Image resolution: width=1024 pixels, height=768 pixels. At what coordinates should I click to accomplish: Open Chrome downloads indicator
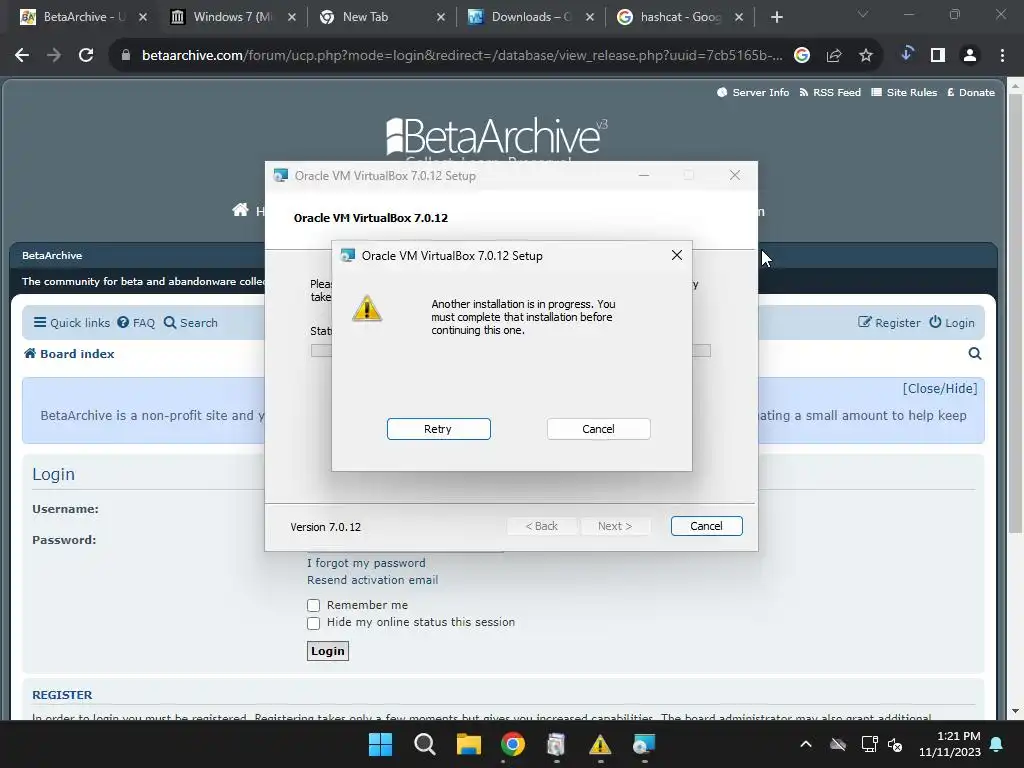pyautogui.click(x=906, y=55)
